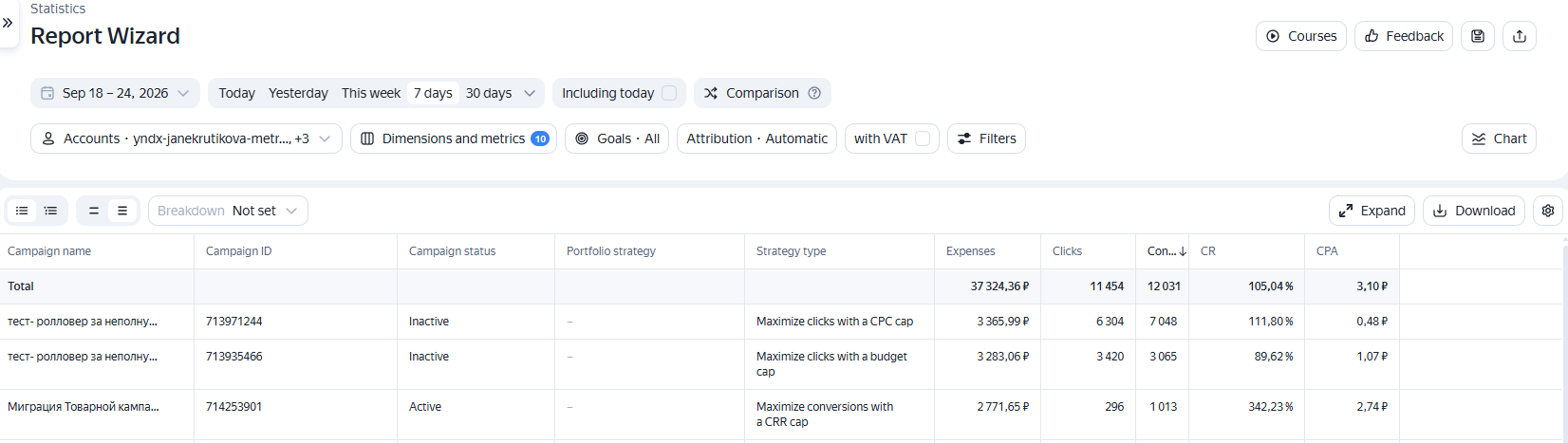This screenshot has height=443, width=1568.
Task: Select This week period tab
Action: click(x=371, y=93)
